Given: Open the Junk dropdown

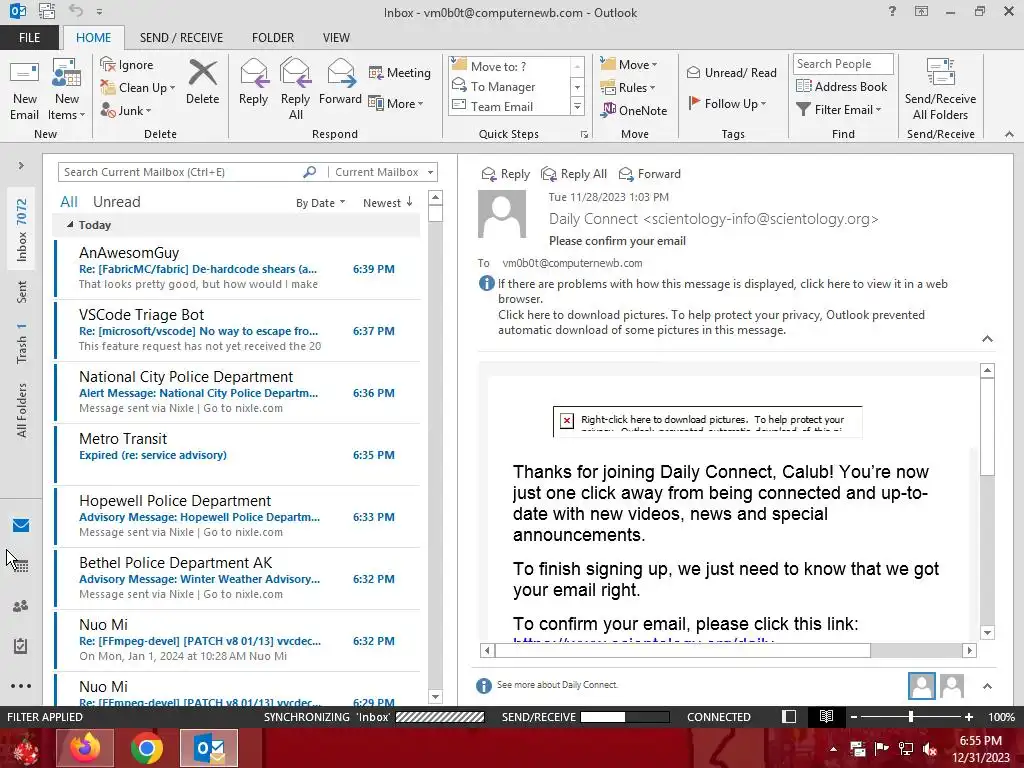Looking at the screenshot, I should 126,111.
